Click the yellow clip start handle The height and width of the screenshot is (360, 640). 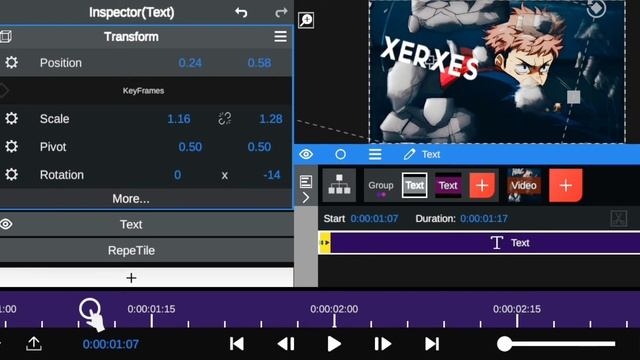click(325, 243)
